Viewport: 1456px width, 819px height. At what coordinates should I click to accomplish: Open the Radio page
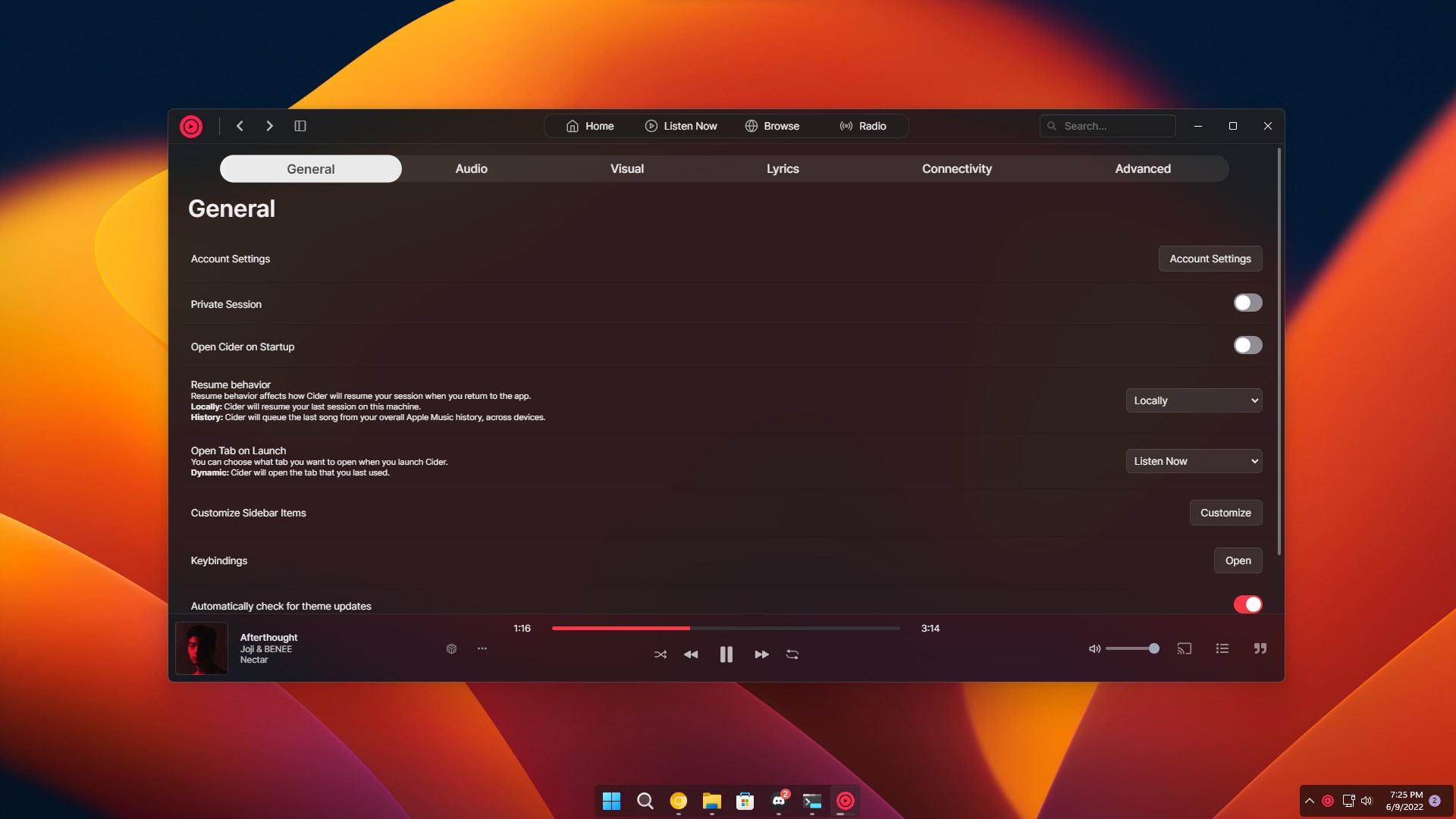[x=863, y=126]
